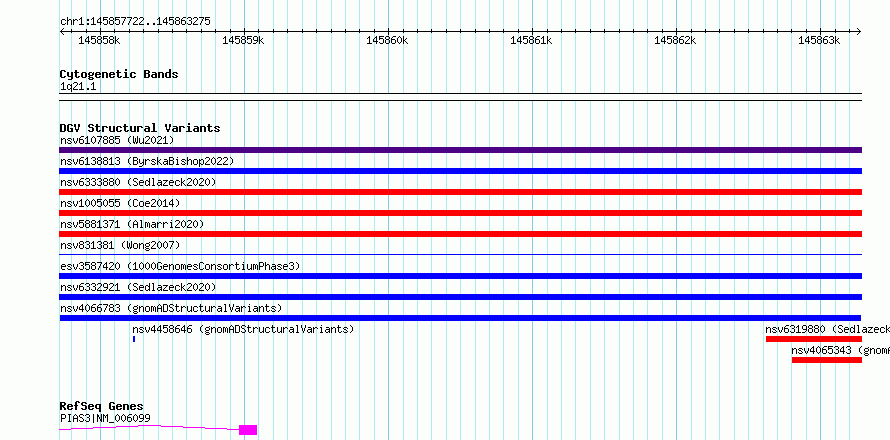Click the thin blue nsv831381 Wong2007 line
890x440 pixels.
(x=460, y=254)
